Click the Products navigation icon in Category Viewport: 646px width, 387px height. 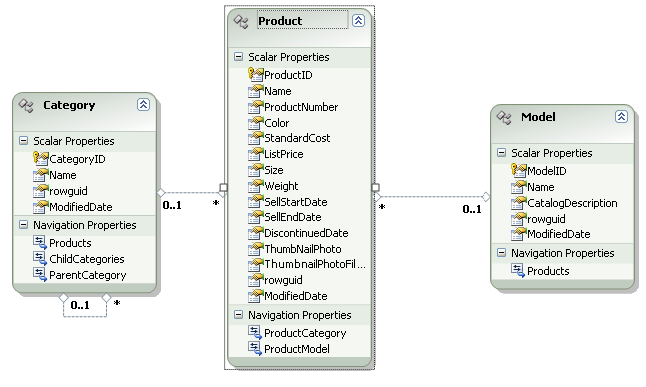(x=40, y=242)
